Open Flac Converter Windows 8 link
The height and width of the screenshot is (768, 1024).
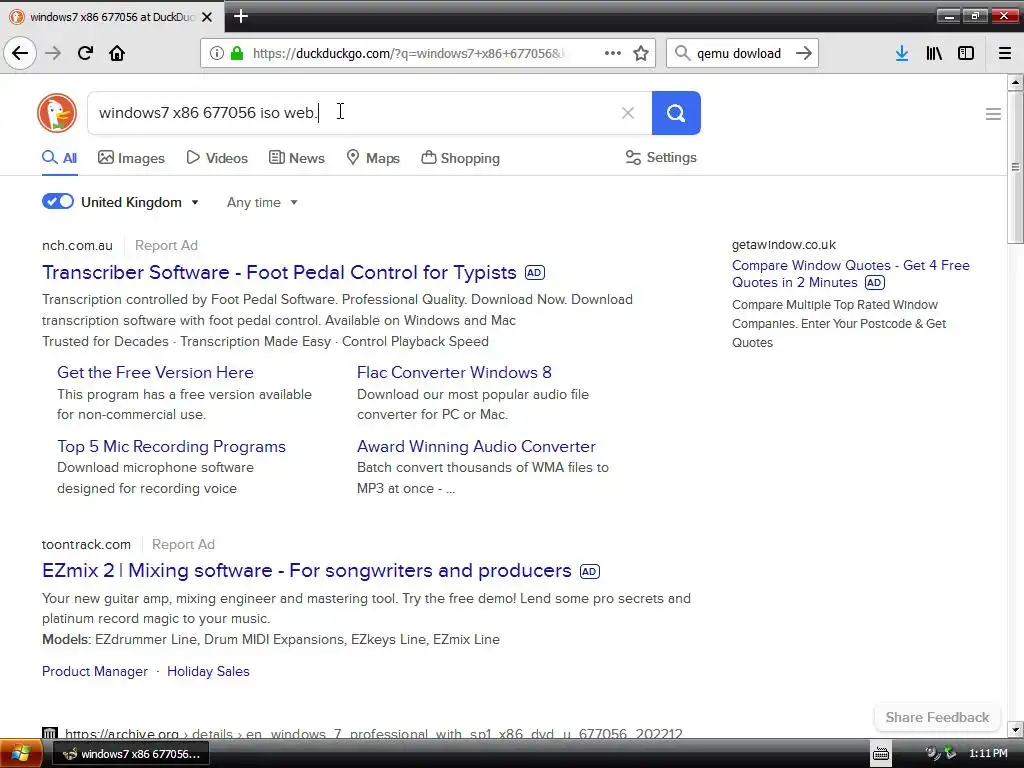[x=454, y=372]
